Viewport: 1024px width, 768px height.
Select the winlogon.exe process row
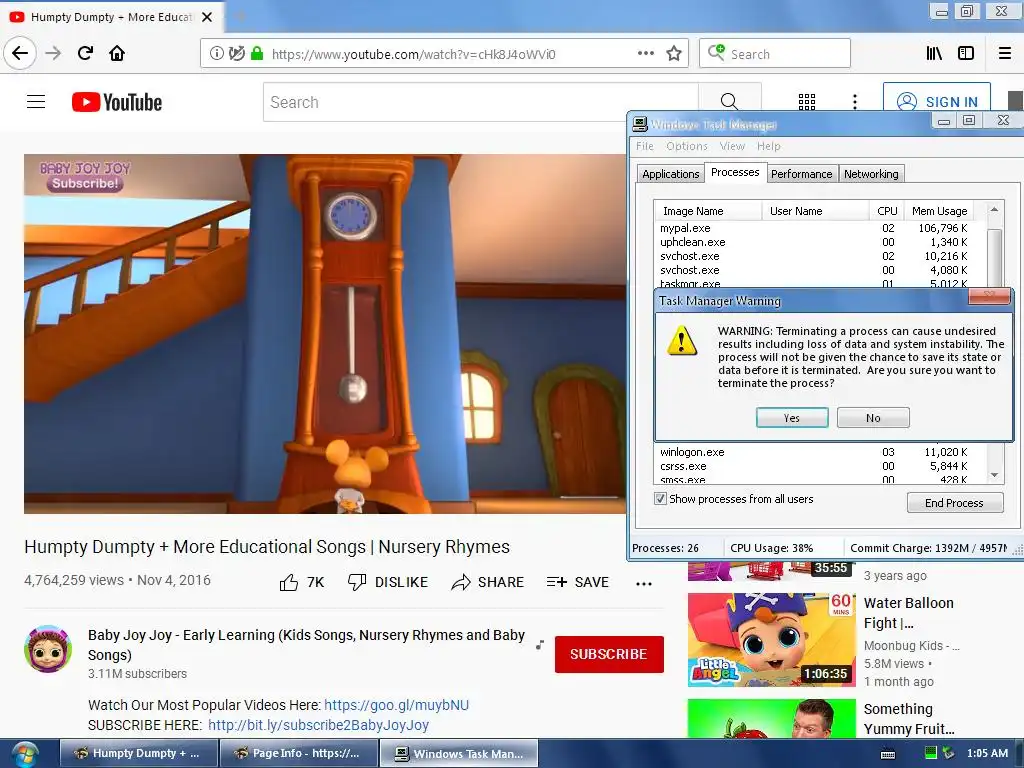pyautogui.click(x=814, y=452)
